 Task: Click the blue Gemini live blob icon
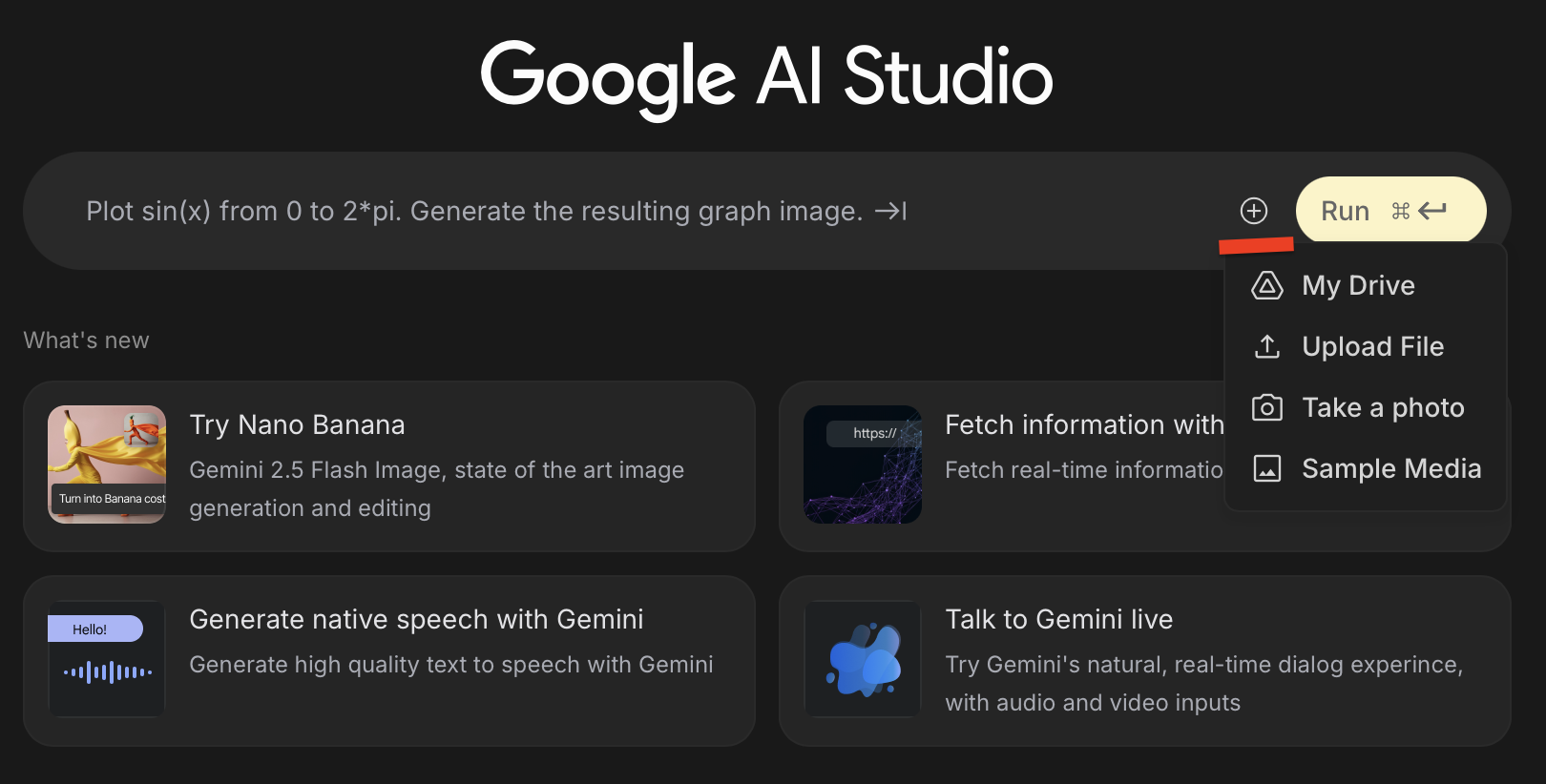(864, 659)
